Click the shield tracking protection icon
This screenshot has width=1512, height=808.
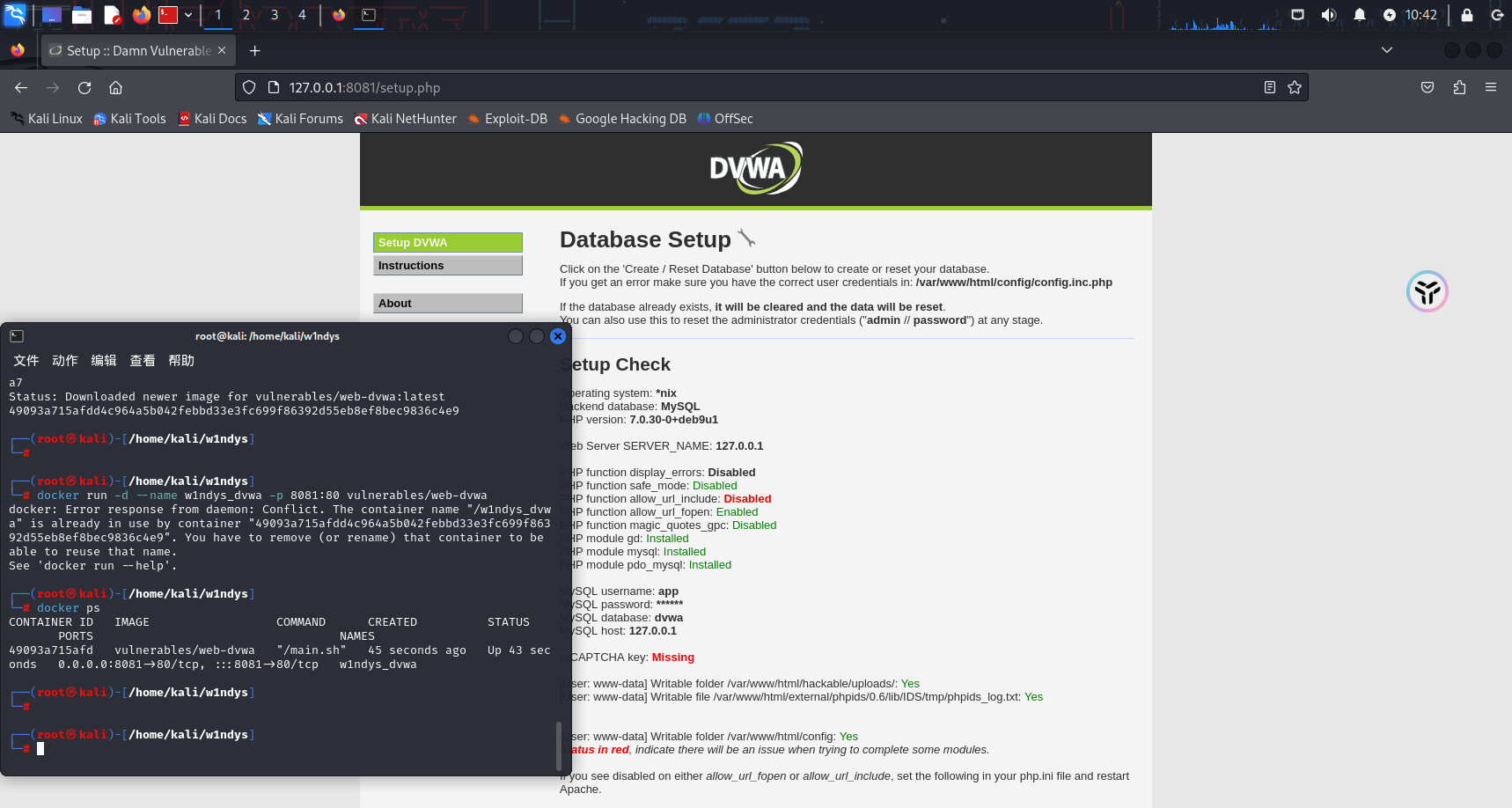coord(249,88)
